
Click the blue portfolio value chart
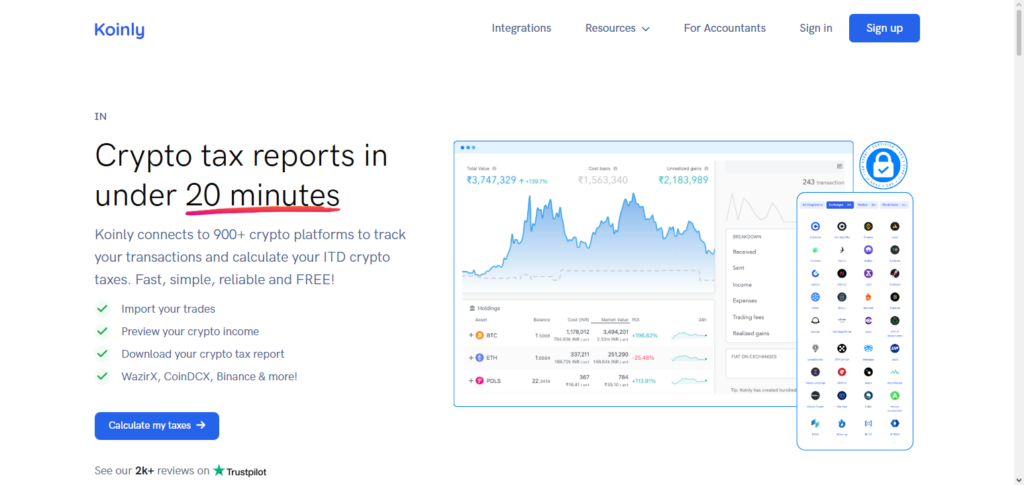pos(587,240)
